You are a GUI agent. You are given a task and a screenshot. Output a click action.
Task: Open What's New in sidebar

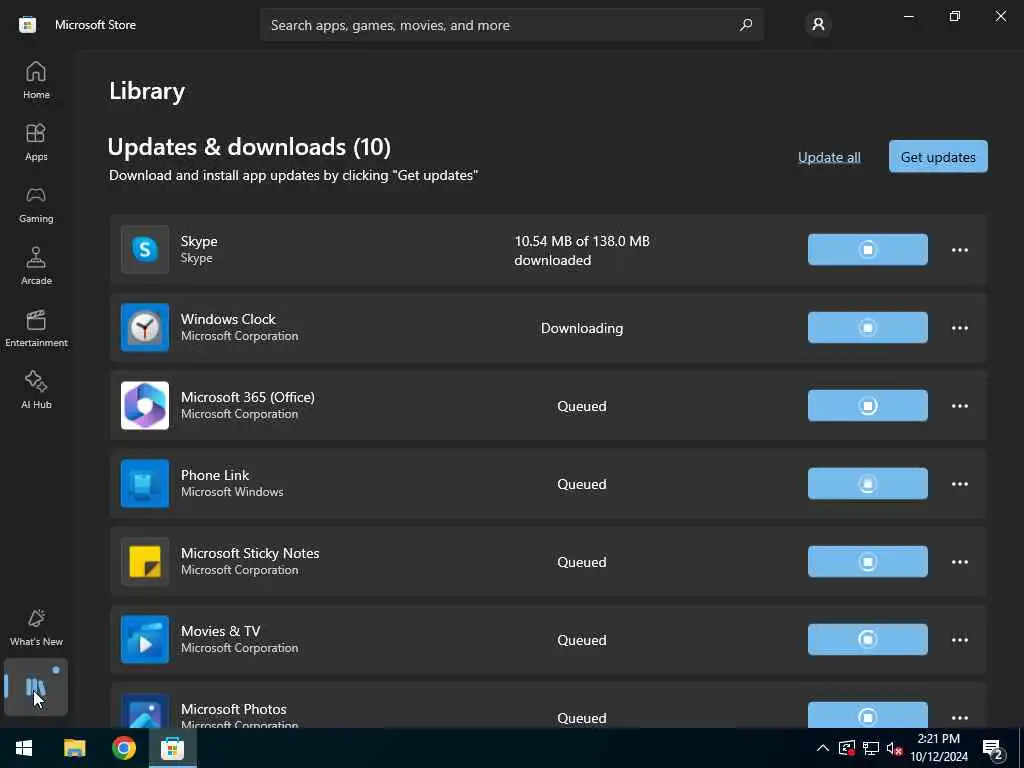(36, 628)
